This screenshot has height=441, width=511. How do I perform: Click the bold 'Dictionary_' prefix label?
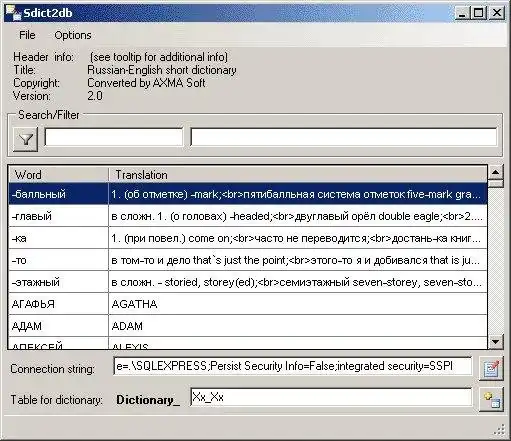point(148,400)
